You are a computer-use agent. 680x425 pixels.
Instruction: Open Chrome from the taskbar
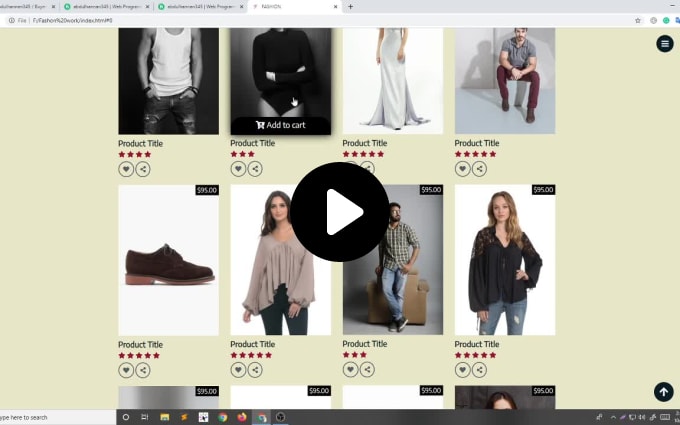222,417
